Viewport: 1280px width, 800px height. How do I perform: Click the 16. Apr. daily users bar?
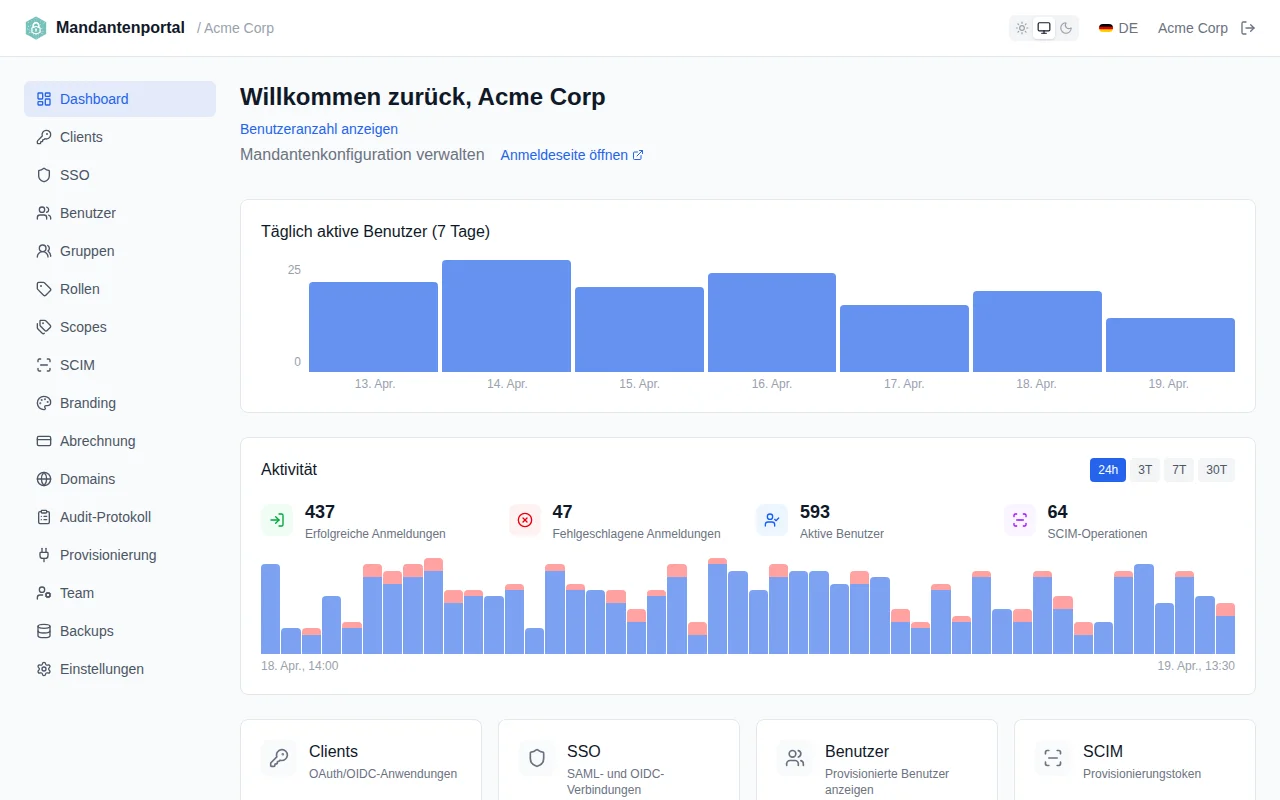coord(772,322)
